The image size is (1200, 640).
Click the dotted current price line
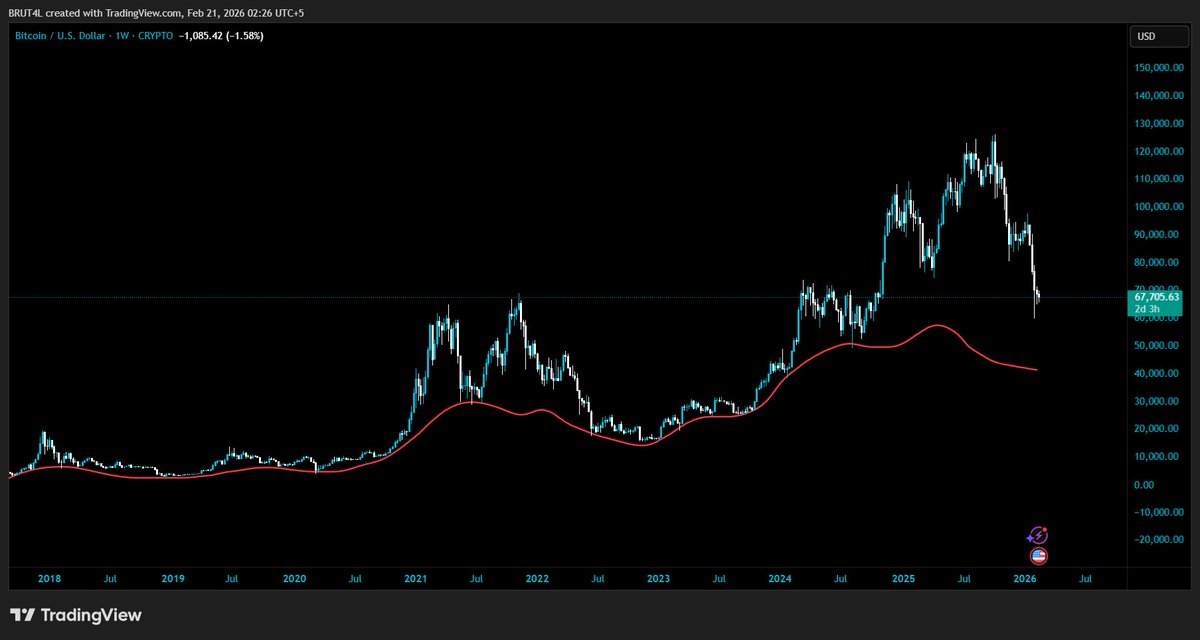[500, 296]
